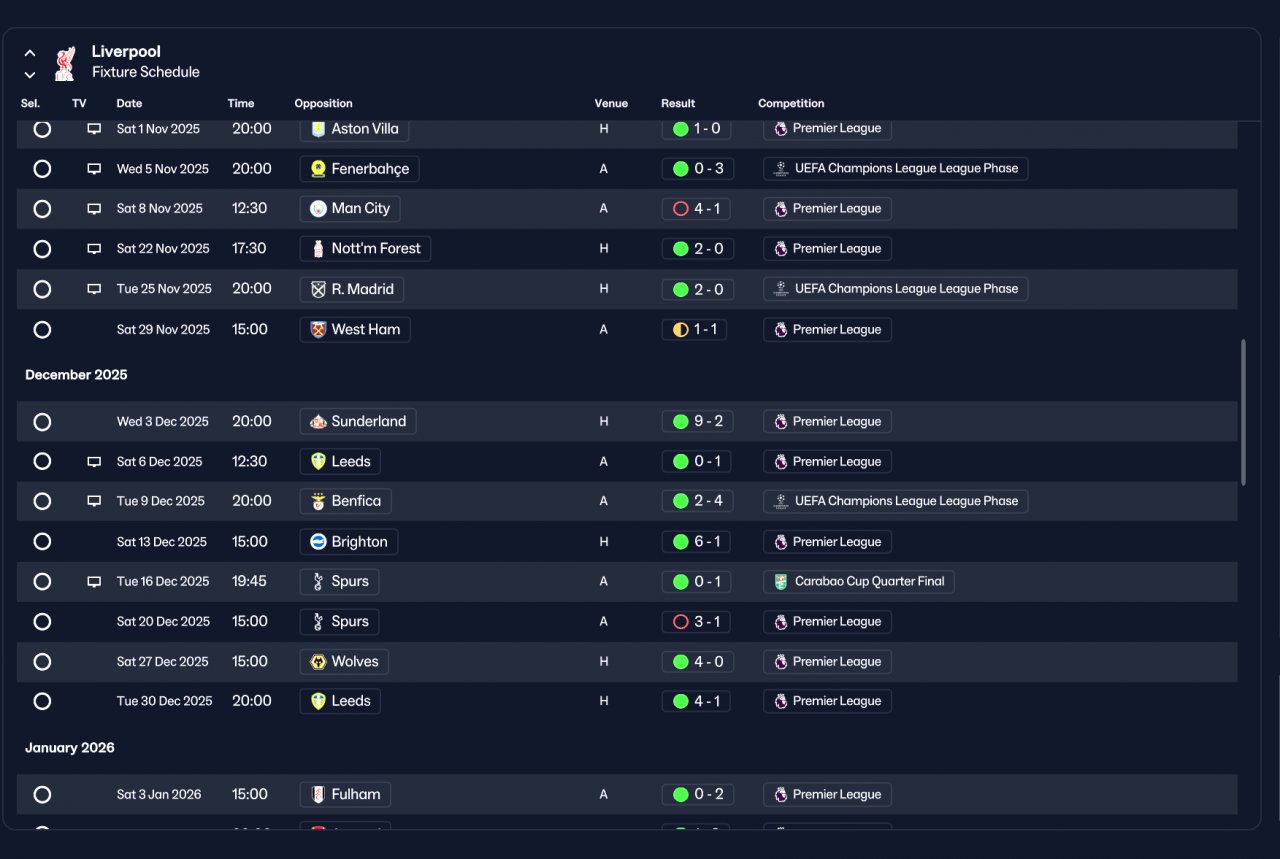The width and height of the screenshot is (1280, 859).
Task: Click the vertical scrollbar thumb
Action: pos(1244,413)
